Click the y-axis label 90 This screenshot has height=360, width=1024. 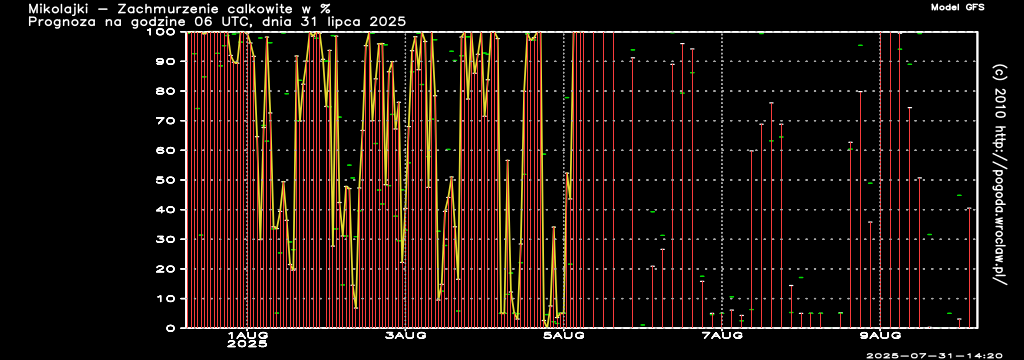[x=166, y=61]
